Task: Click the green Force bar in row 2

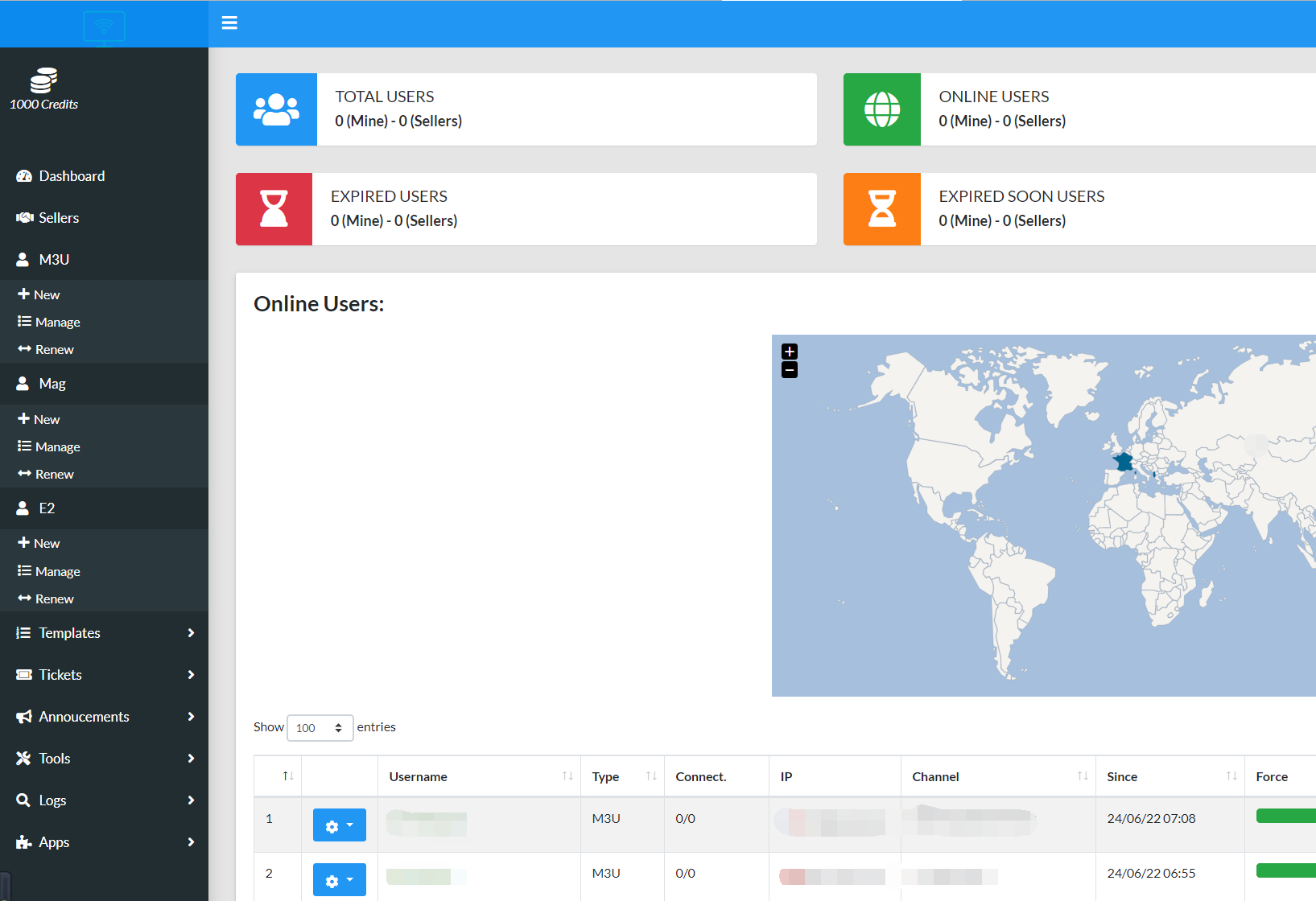Action: (x=1286, y=870)
